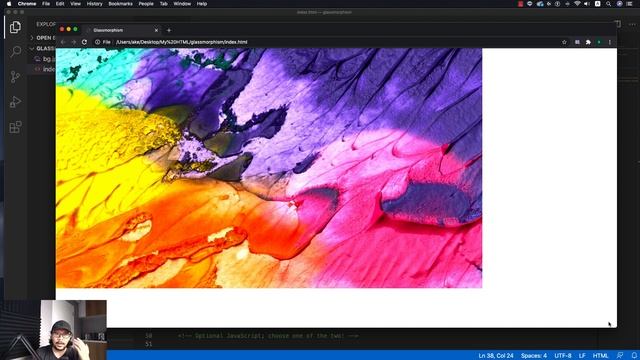Click the Wi-Fi icon in menu bar

coord(577,4)
